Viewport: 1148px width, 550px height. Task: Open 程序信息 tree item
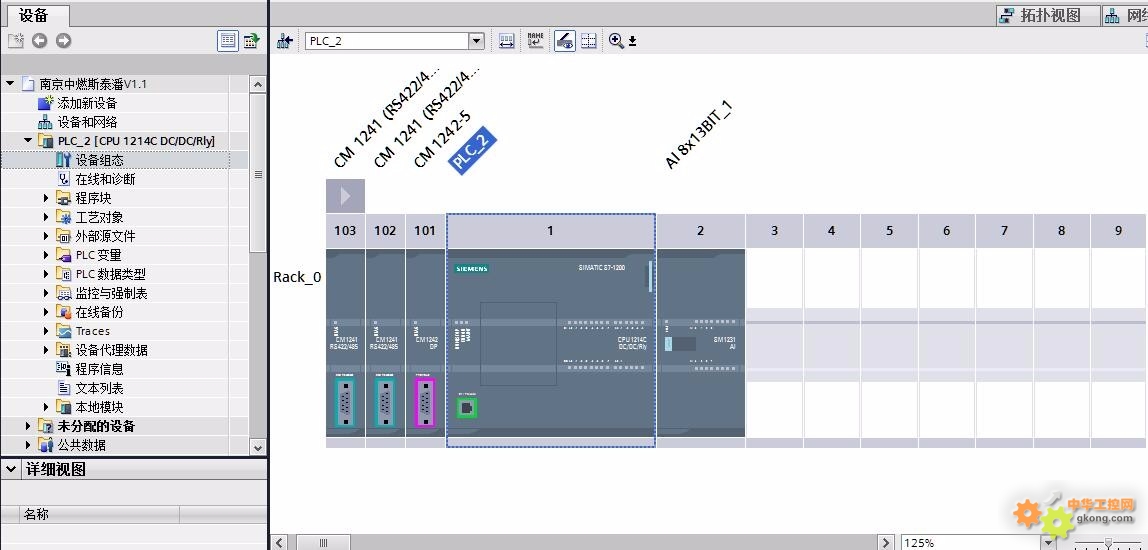[x=100, y=369]
